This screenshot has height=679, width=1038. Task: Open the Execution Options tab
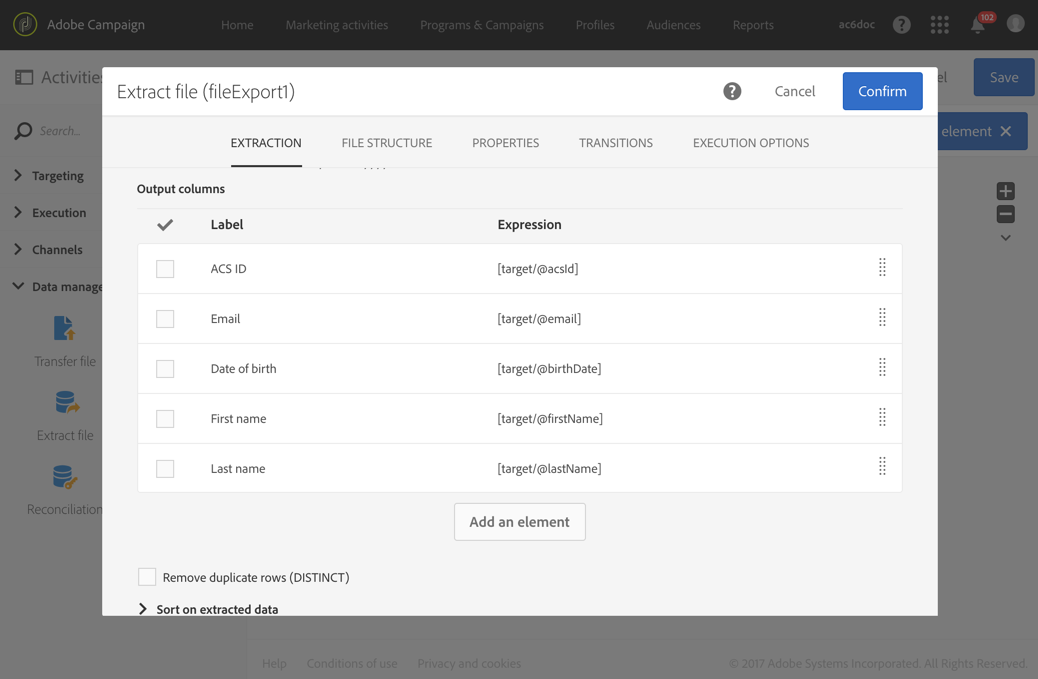click(750, 143)
